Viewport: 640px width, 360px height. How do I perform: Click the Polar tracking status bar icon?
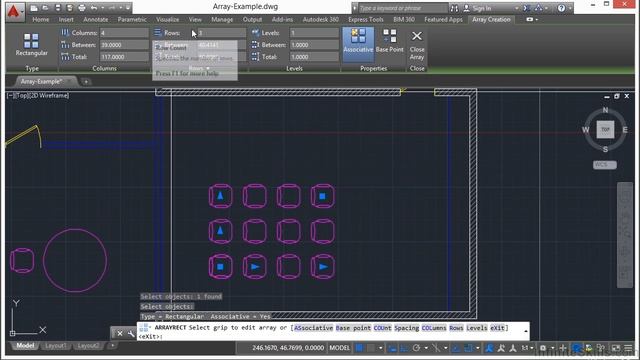(x=416, y=348)
